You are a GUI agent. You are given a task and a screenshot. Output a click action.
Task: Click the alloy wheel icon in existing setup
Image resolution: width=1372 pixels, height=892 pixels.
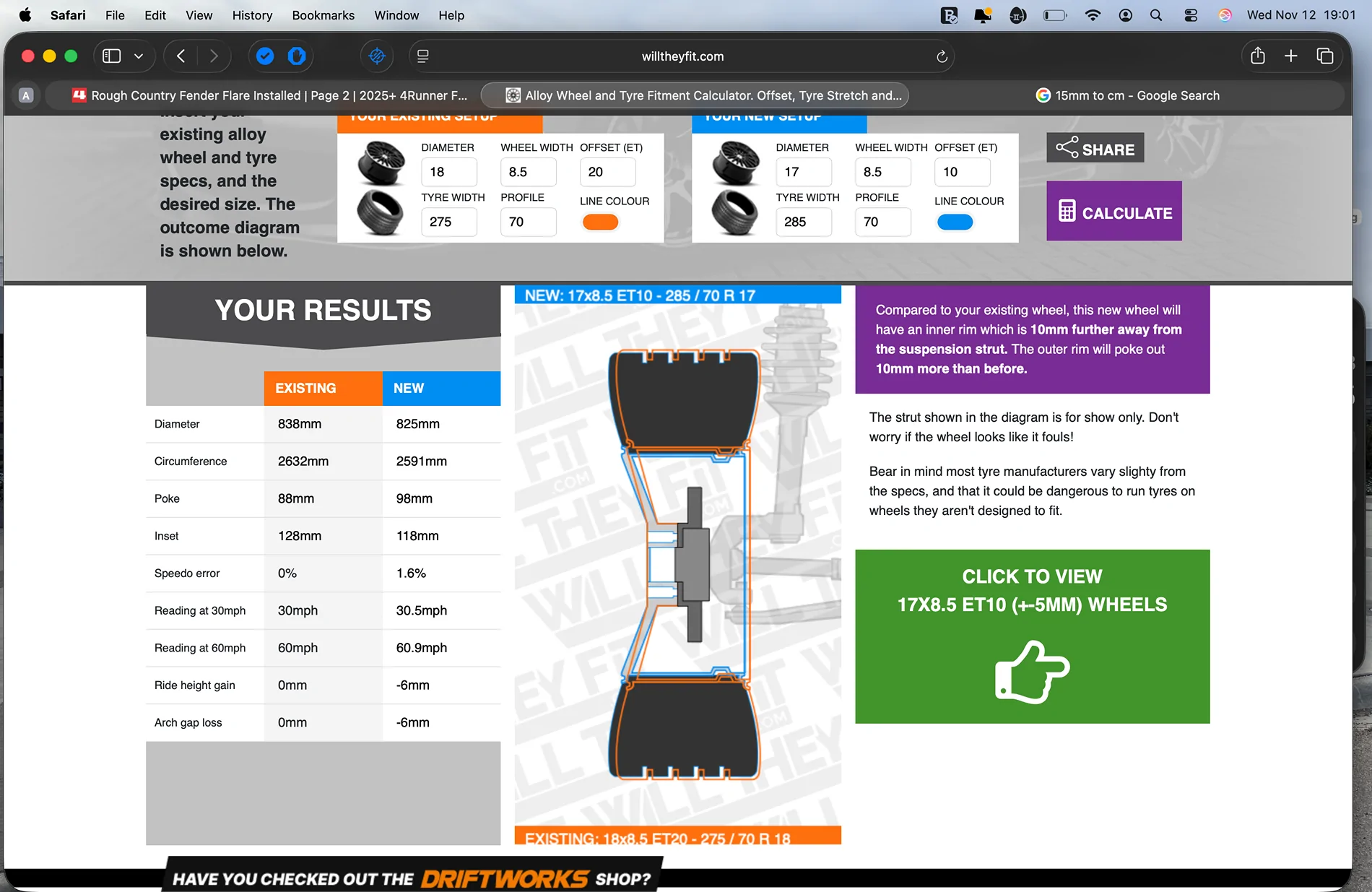click(x=381, y=163)
